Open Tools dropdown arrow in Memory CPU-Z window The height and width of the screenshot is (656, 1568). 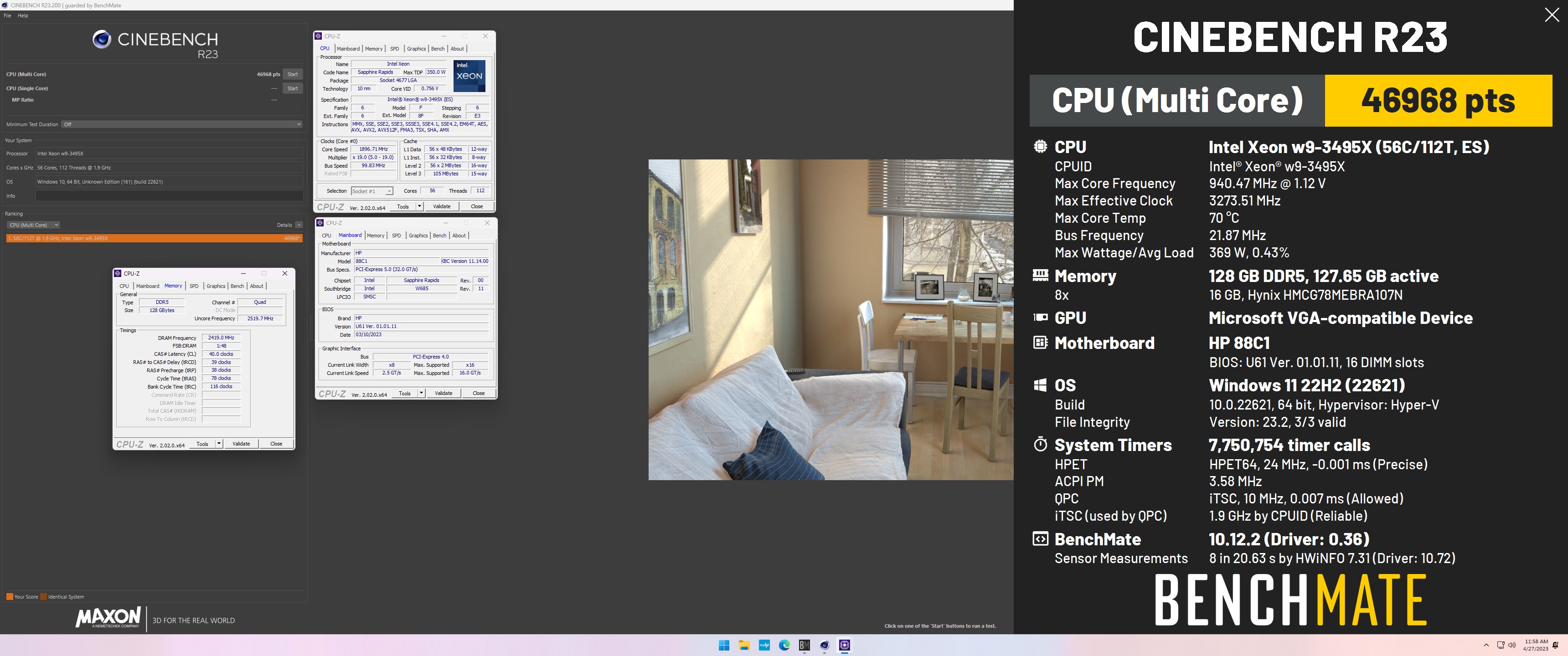[x=218, y=444]
